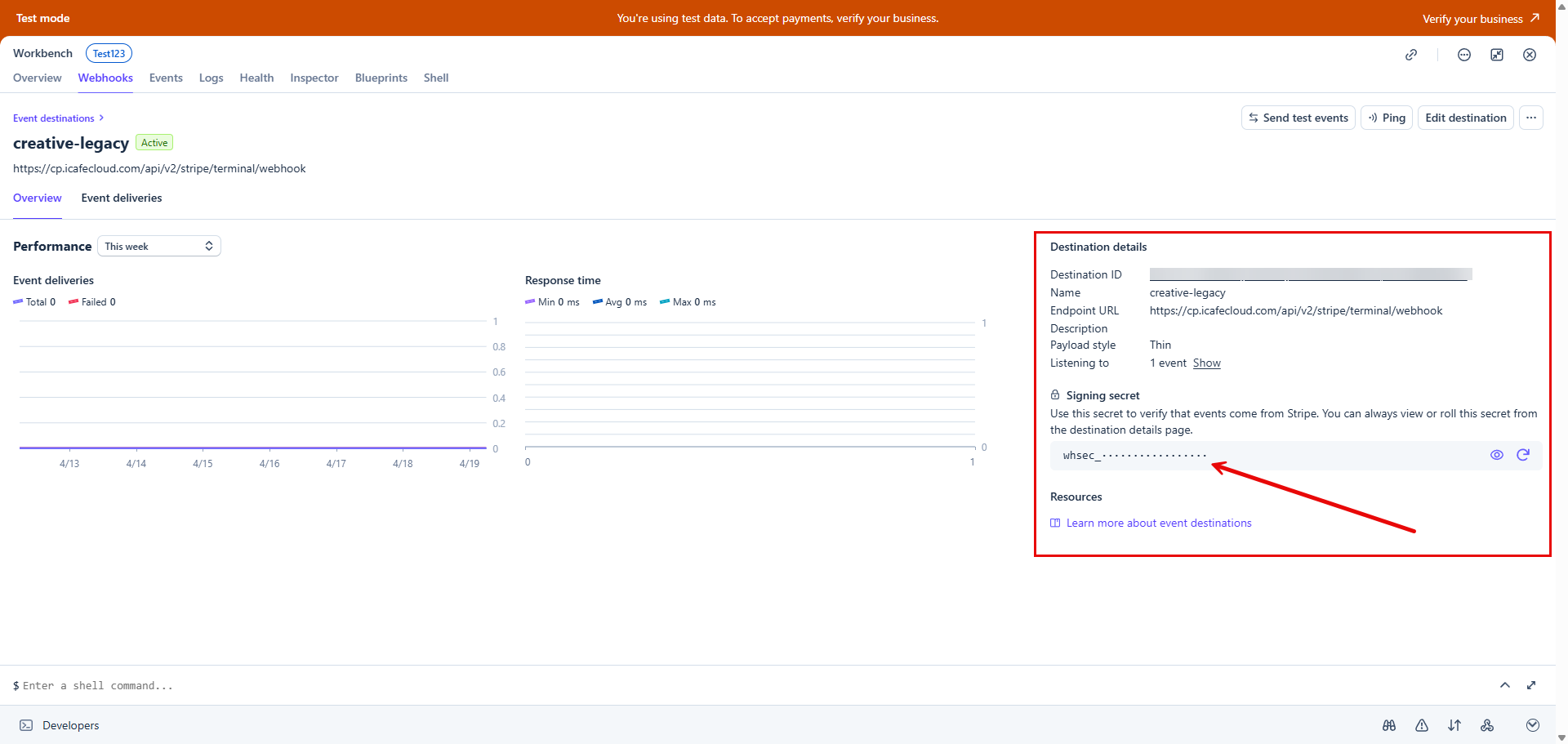Open the binoculars Inspector icon in the footer

pyautogui.click(x=1388, y=725)
